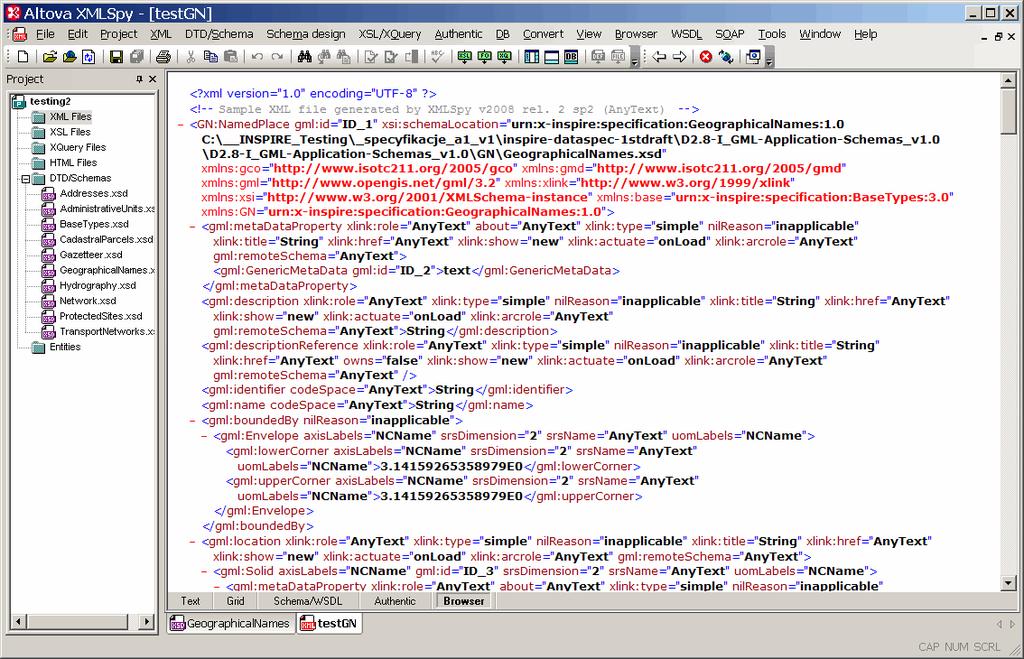The height and width of the screenshot is (659, 1024).
Task: Print the document with printer icon
Action: [x=163, y=57]
